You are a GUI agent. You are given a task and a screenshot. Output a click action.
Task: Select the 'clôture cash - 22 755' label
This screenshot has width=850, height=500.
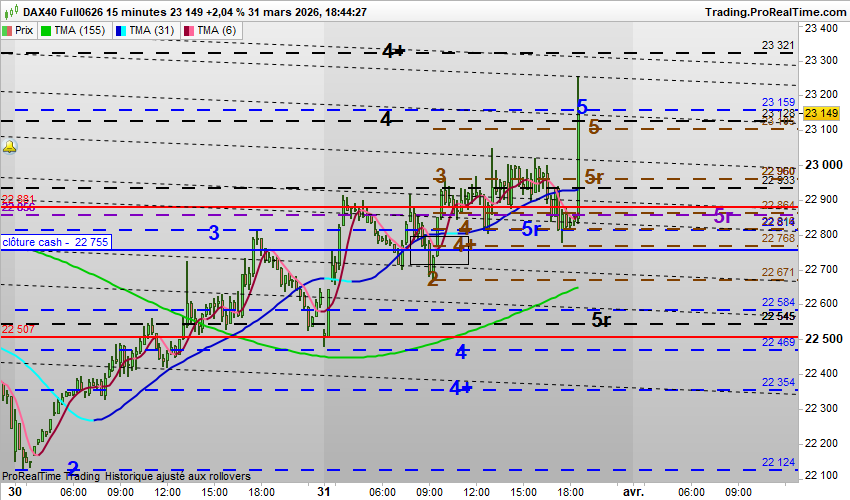click(x=56, y=242)
